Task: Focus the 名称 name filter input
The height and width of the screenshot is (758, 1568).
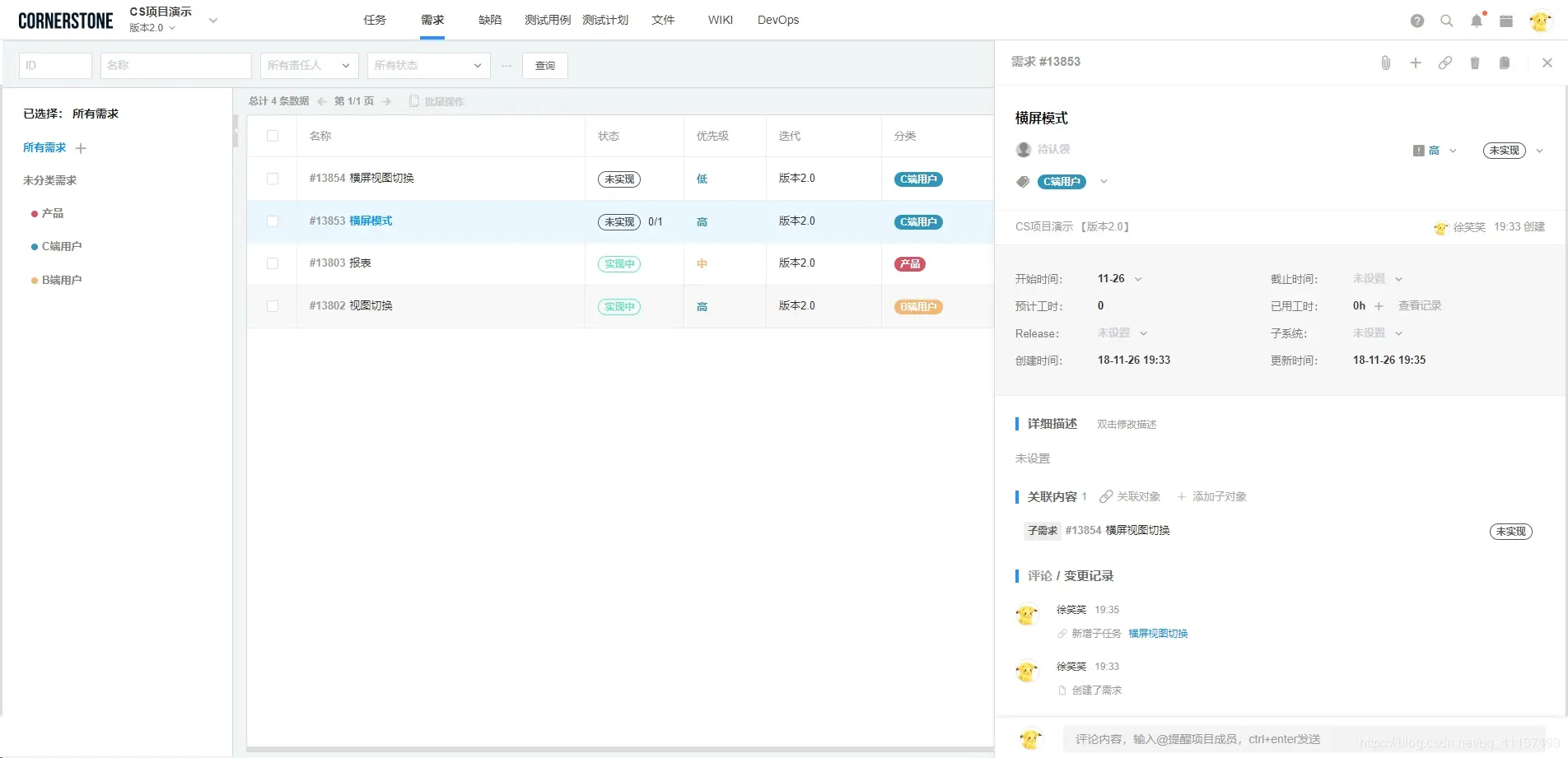Action: pos(176,66)
